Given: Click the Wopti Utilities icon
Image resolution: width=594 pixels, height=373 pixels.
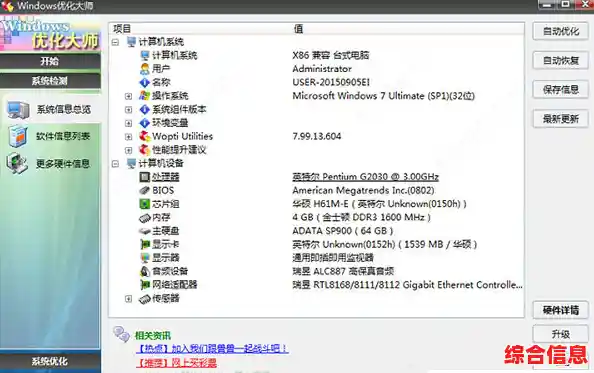Looking at the screenshot, I should [x=144, y=136].
